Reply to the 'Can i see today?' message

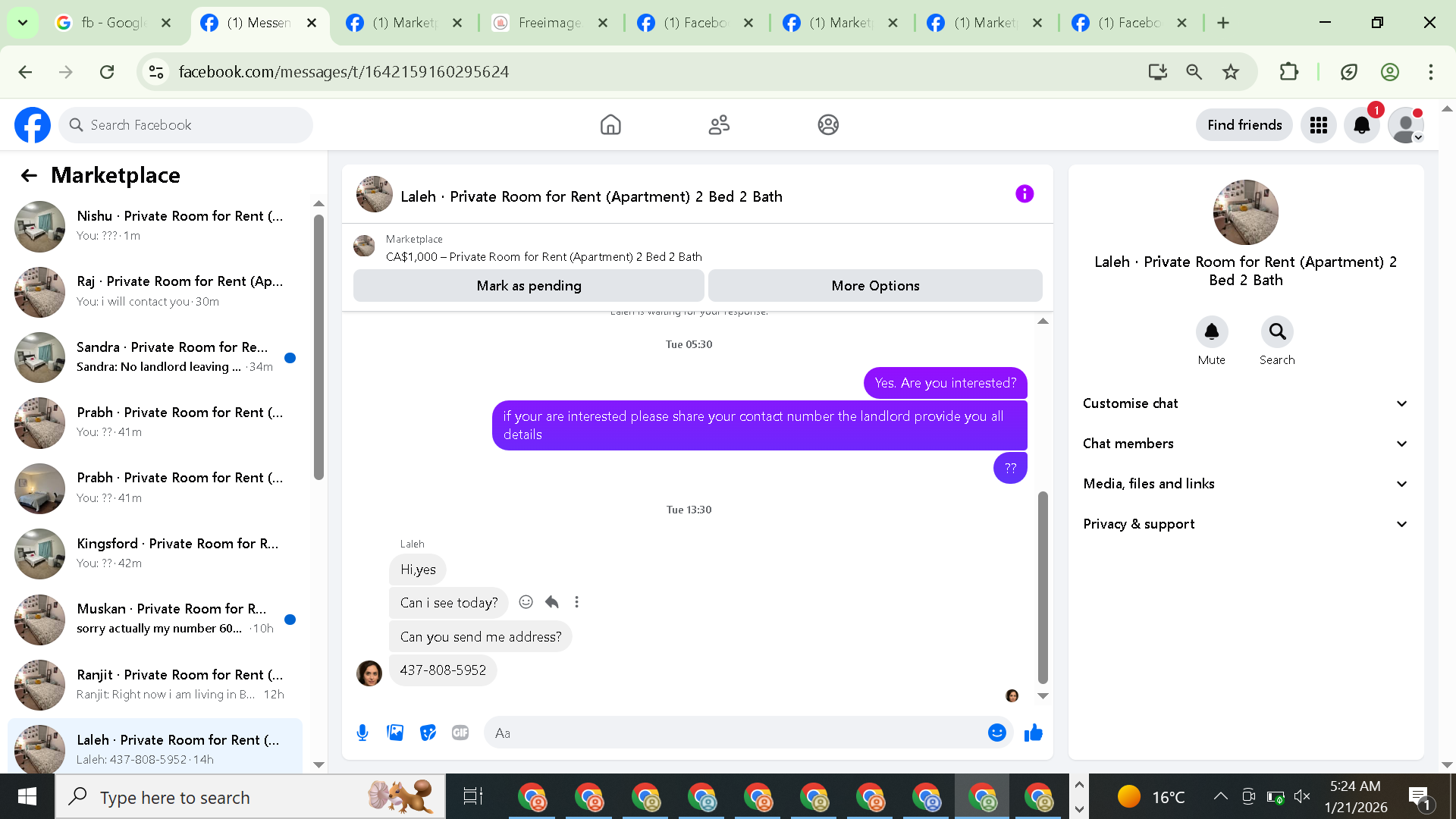(x=551, y=602)
